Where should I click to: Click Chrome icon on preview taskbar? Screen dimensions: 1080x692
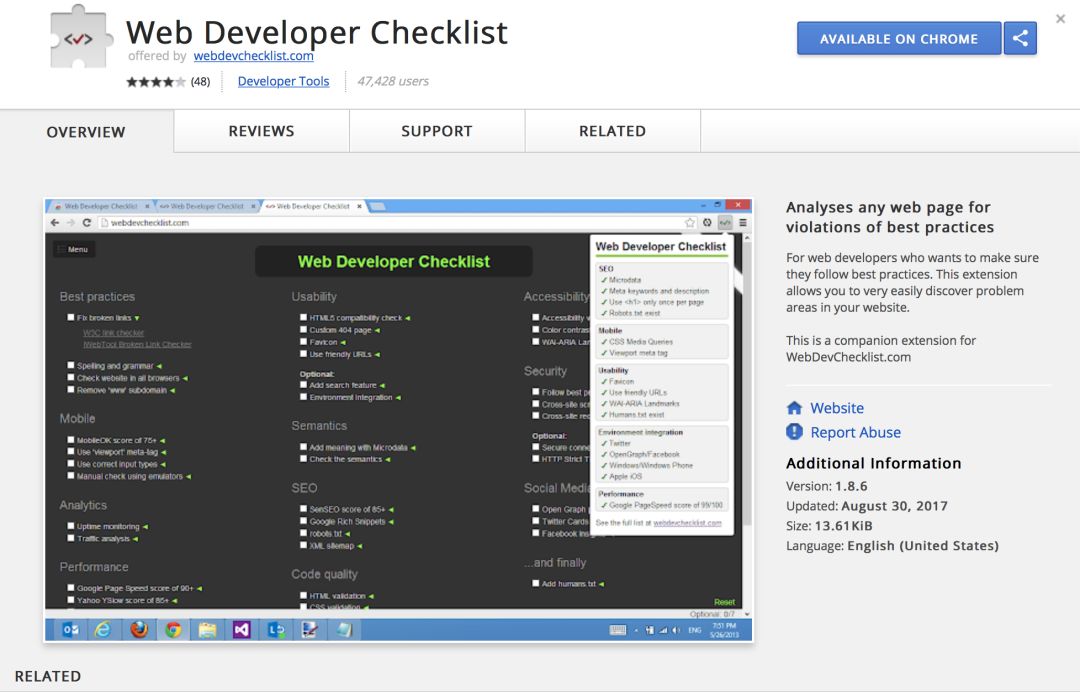click(x=173, y=629)
